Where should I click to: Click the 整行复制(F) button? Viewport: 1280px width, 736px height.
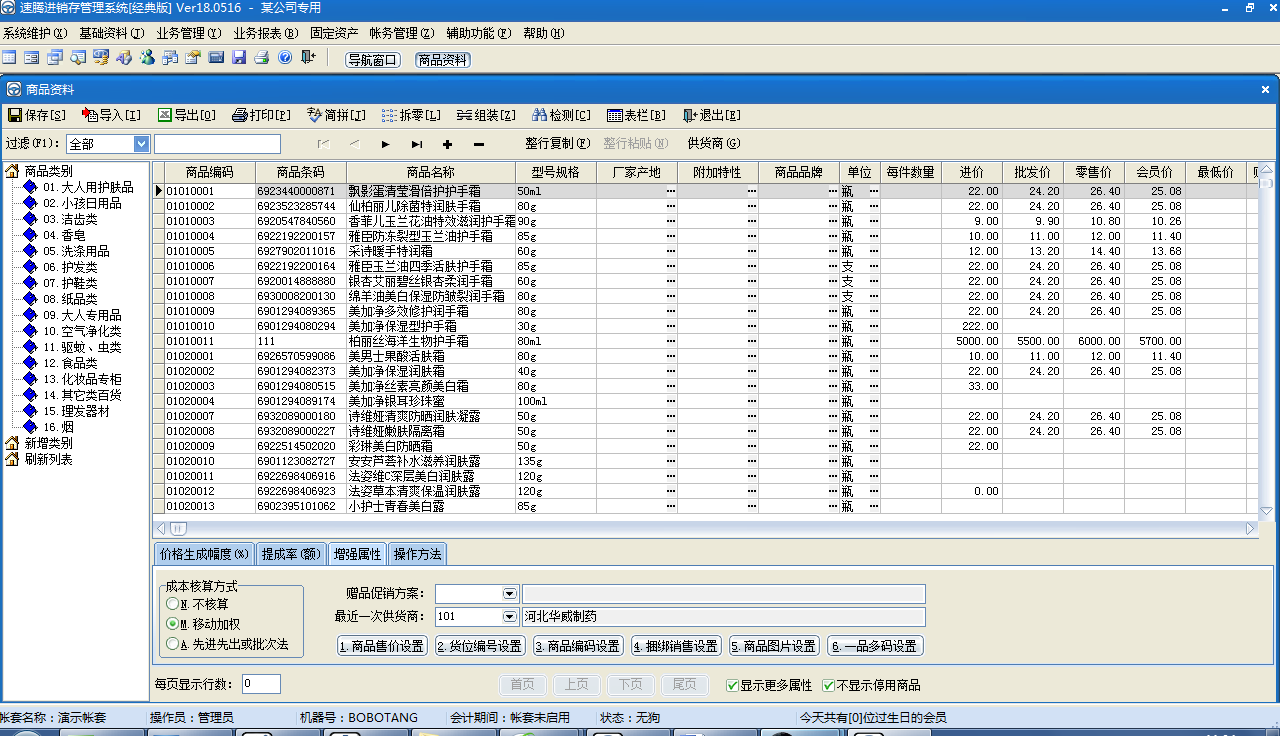coord(557,144)
